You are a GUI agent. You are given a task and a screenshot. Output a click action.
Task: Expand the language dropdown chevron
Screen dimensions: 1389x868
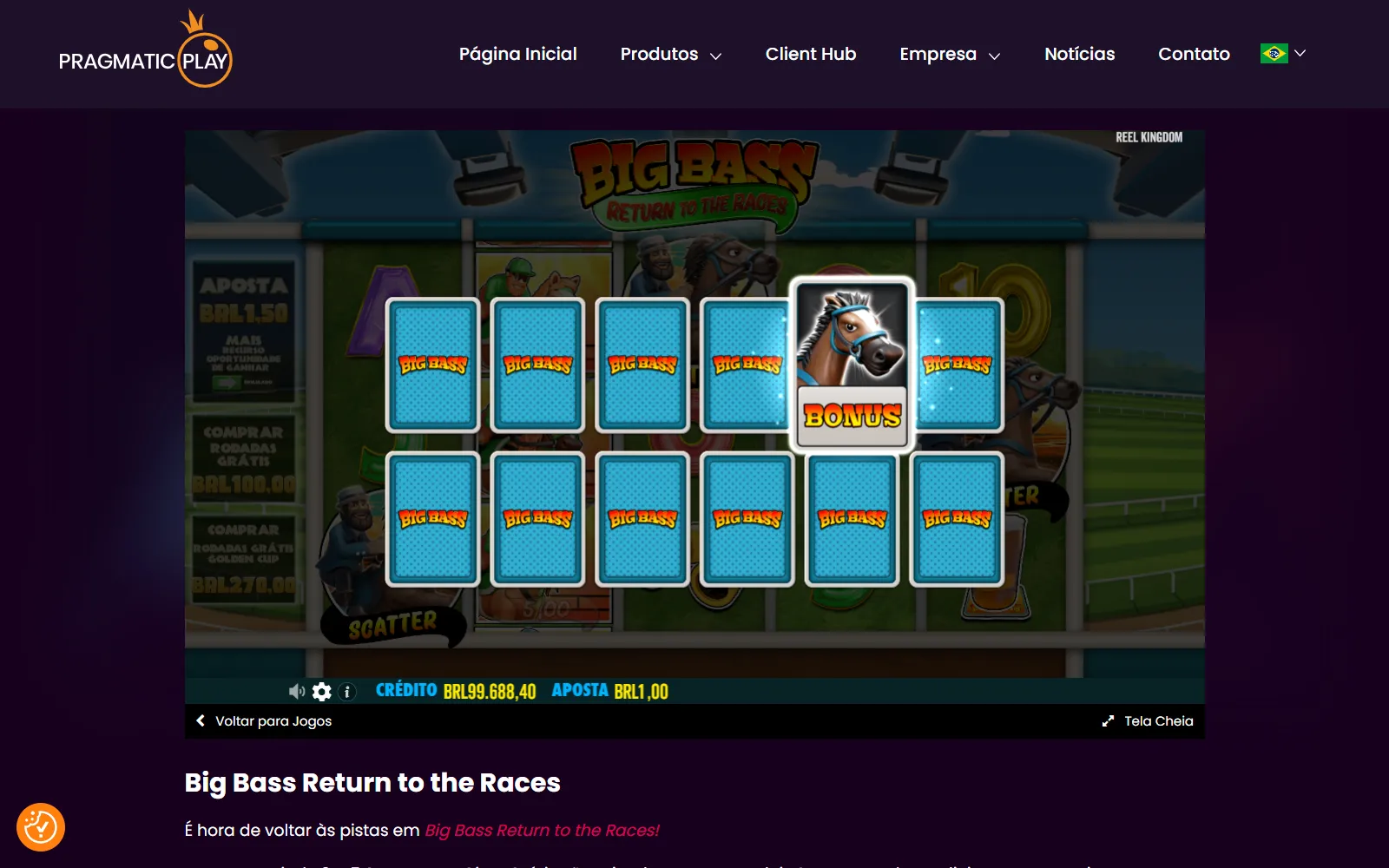(1300, 53)
